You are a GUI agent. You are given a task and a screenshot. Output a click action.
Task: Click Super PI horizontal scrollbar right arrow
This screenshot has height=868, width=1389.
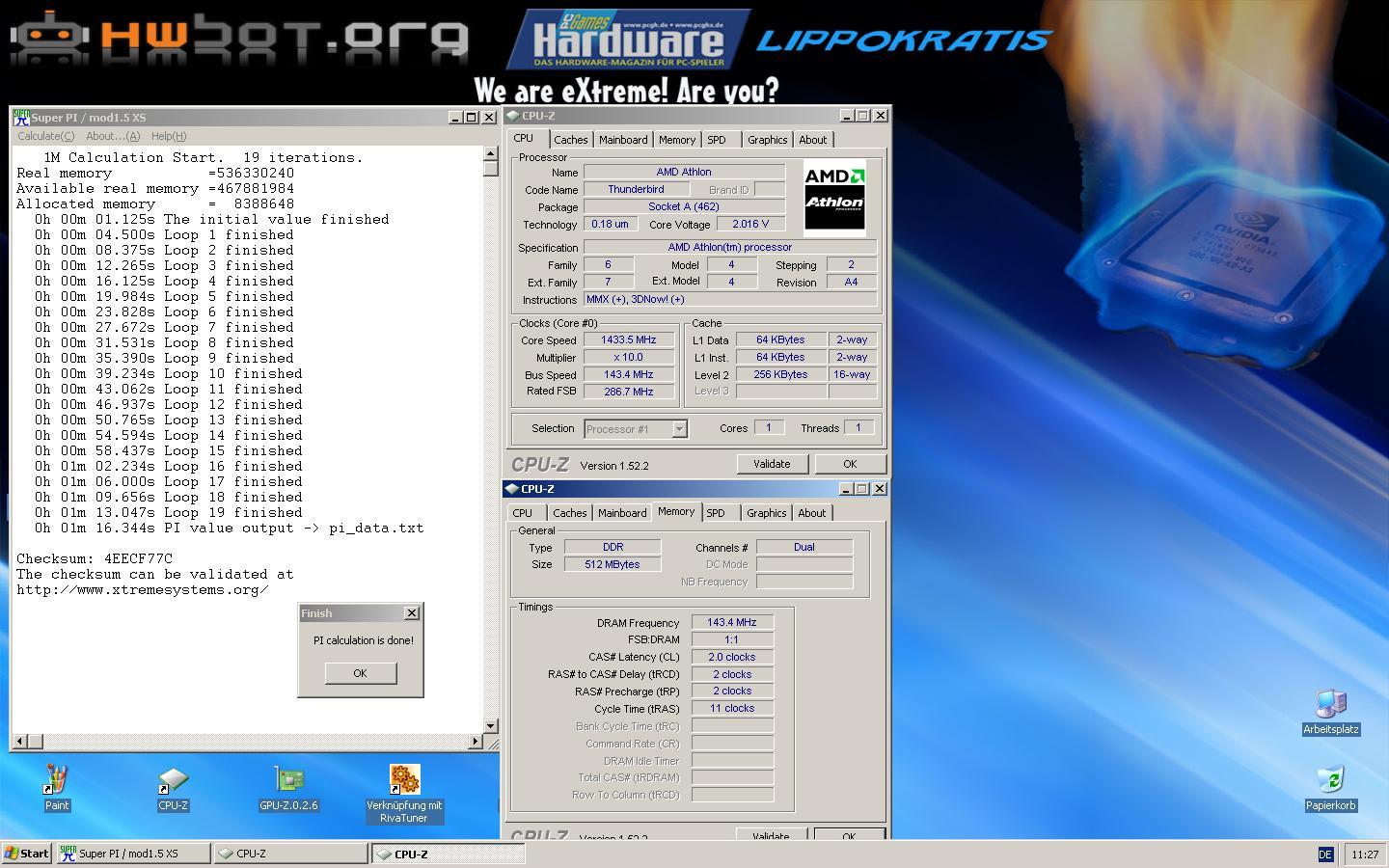pyautogui.click(x=475, y=742)
